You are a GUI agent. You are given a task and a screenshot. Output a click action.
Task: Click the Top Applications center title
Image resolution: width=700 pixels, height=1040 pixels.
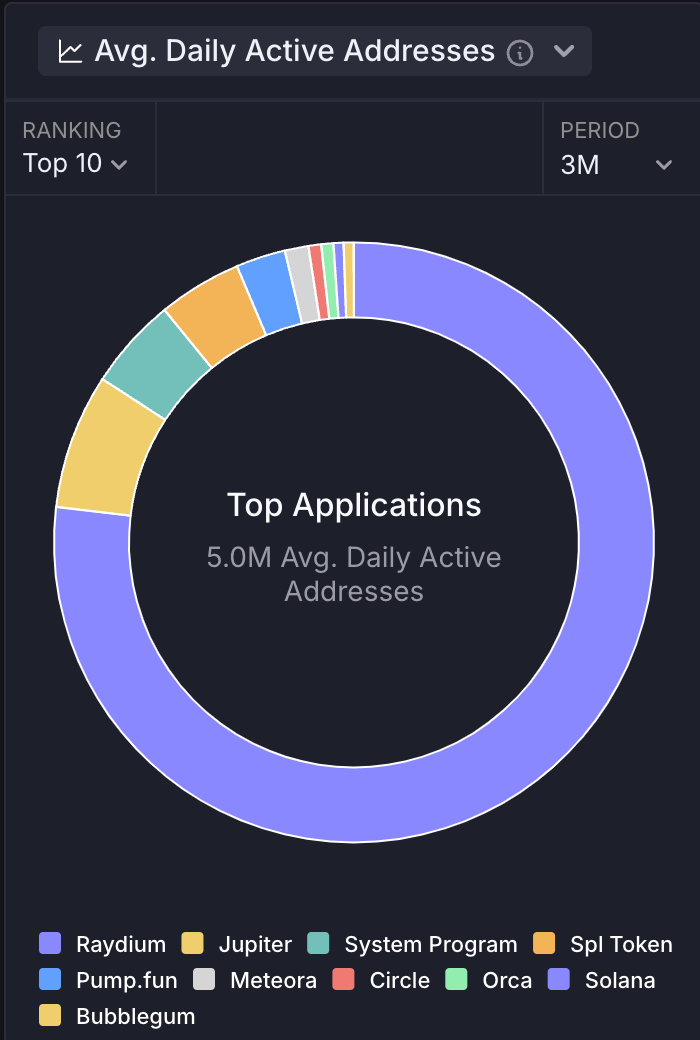click(x=354, y=505)
